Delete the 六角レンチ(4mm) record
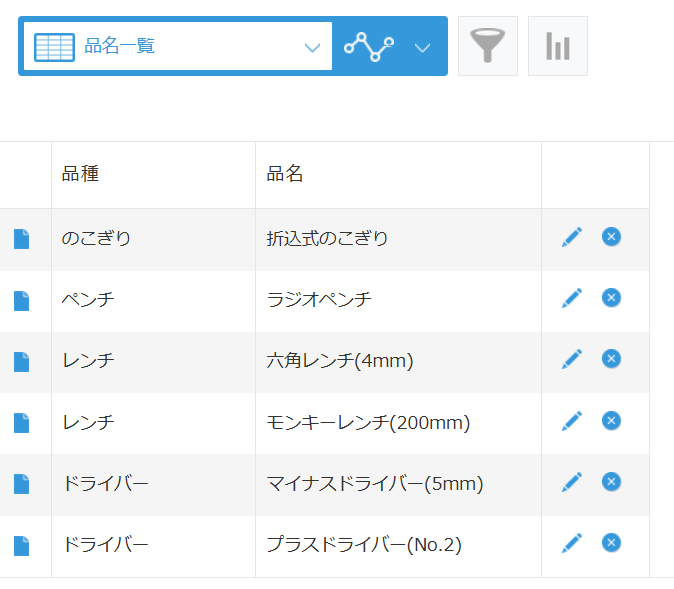The height and width of the screenshot is (589, 674). point(611,359)
